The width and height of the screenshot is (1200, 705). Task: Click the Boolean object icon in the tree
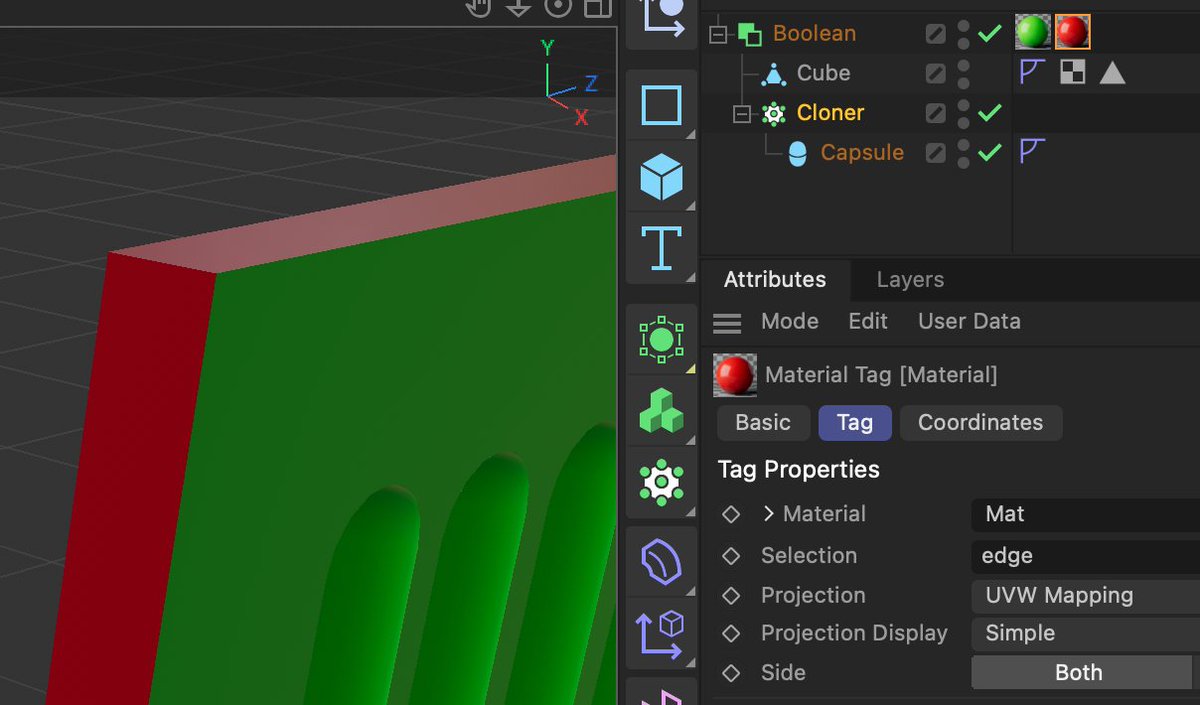[750, 33]
